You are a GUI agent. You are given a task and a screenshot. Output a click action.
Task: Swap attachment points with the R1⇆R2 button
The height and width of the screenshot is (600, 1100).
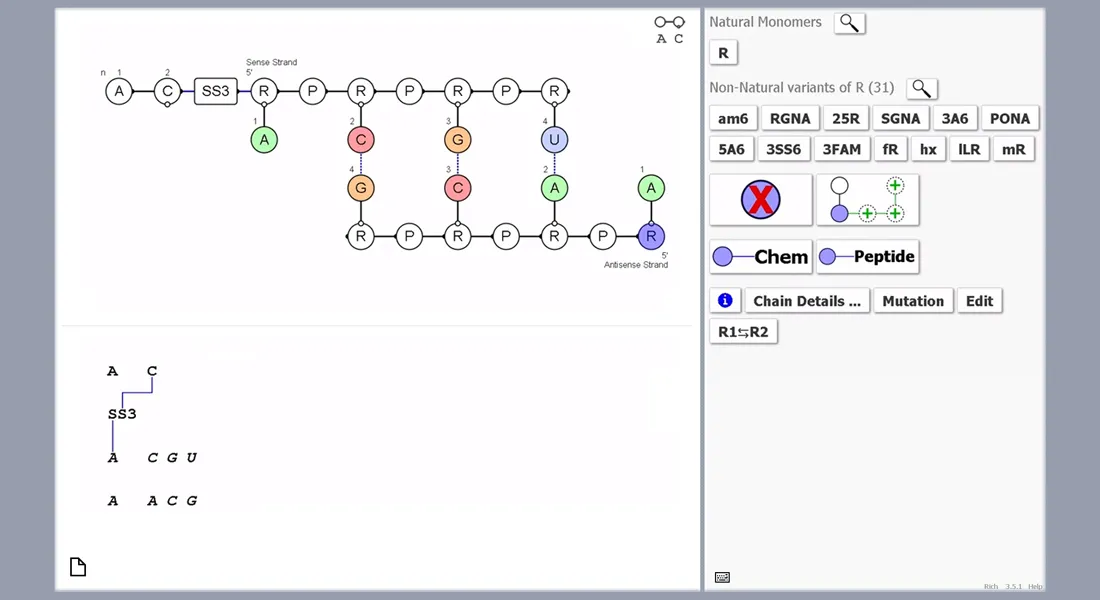coord(743,332)
